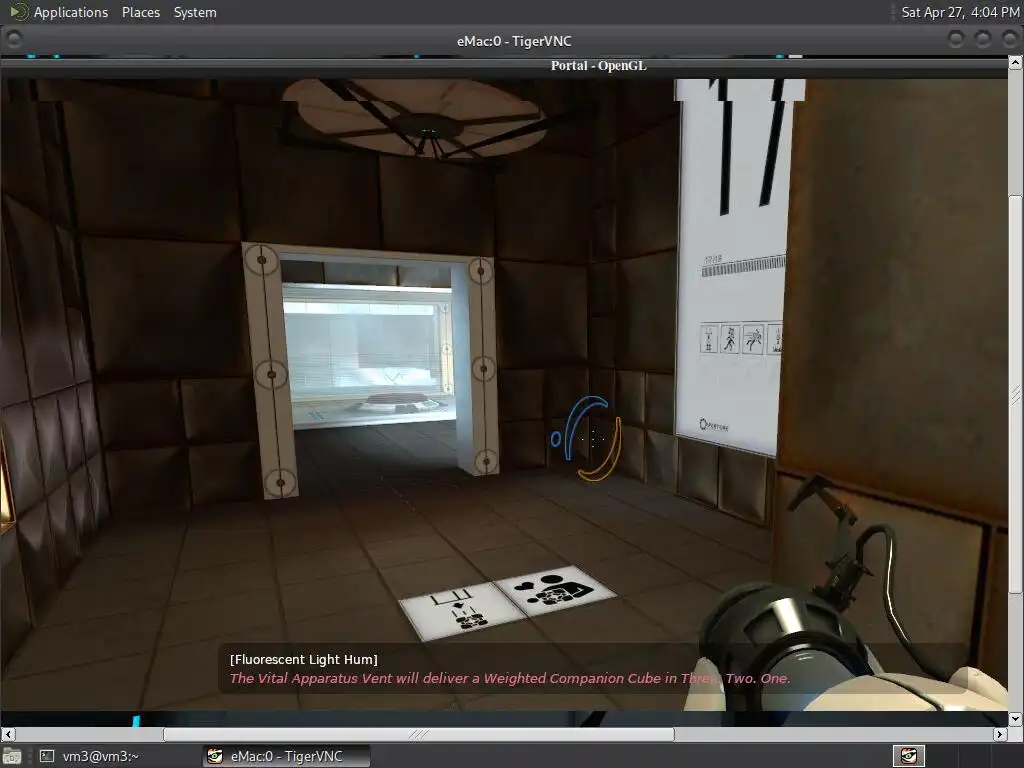
Task: Click the horizontal scrollbar left arrow
Action: pyautogui.click(x=8, y=734)
